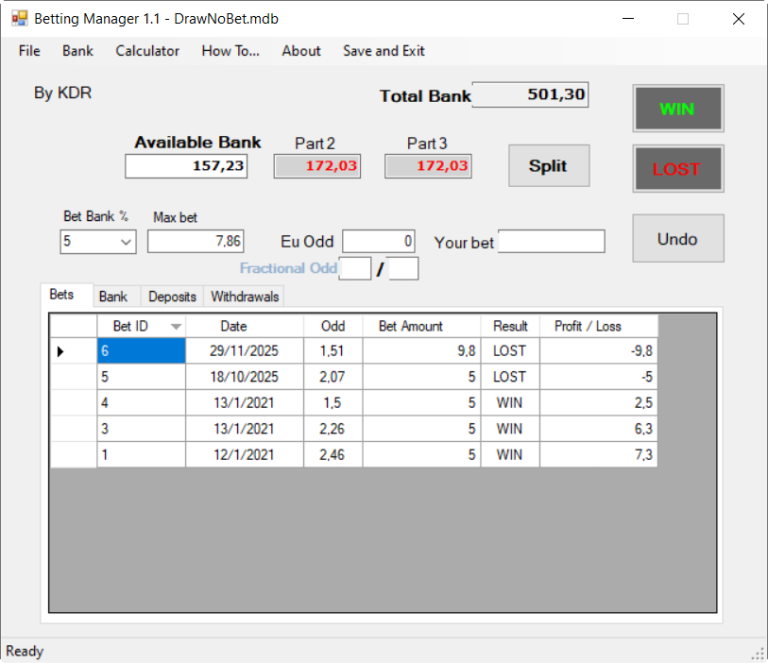
Task: Click the Betting Manager app icon in title bar
Action: (x=19, y=19)
